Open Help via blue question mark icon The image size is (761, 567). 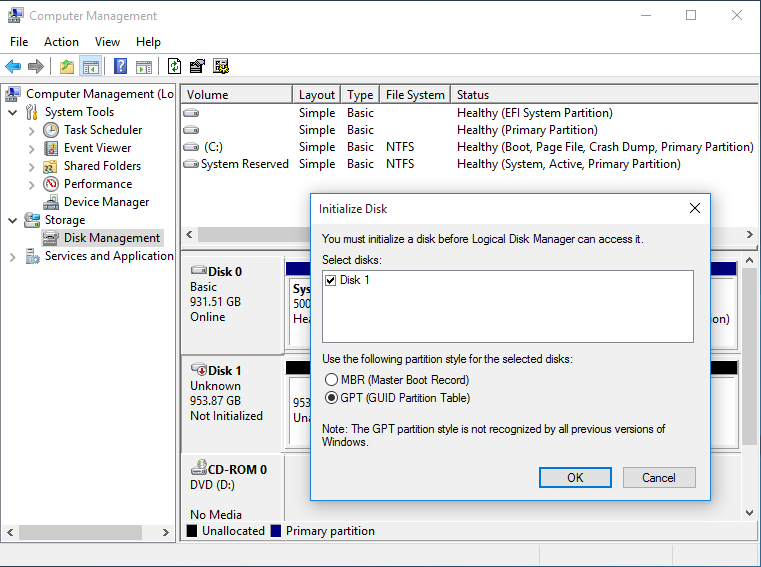coord(120,67)
